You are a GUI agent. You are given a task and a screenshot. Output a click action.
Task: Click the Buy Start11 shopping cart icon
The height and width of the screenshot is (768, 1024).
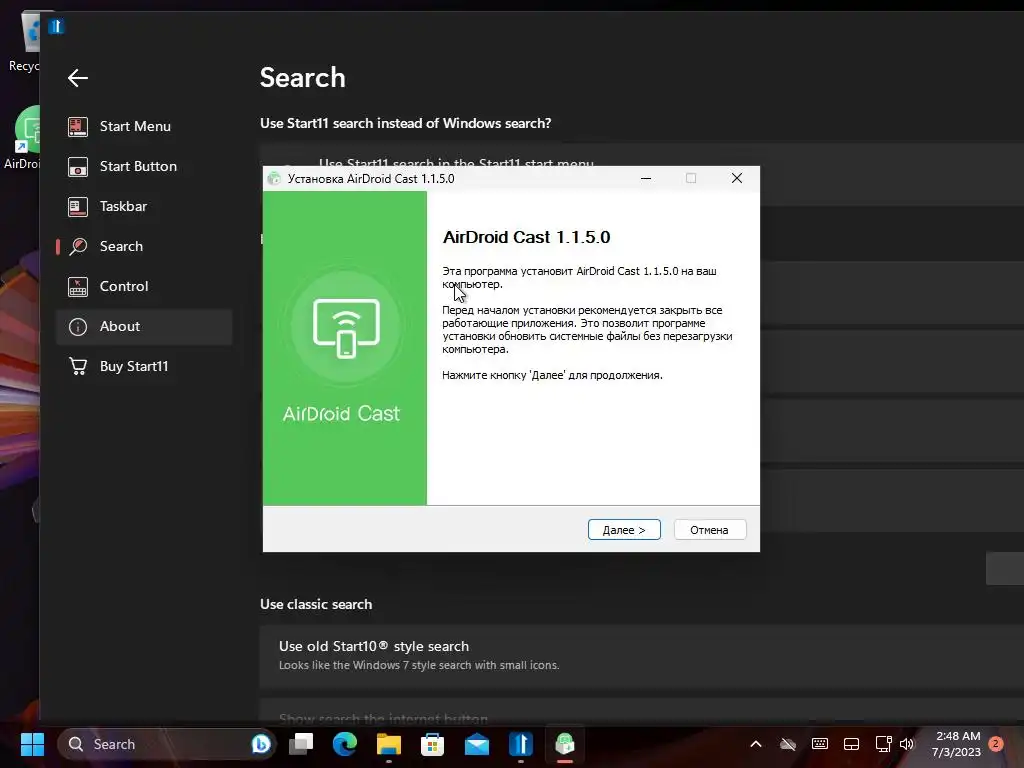[x=78, y=366]
